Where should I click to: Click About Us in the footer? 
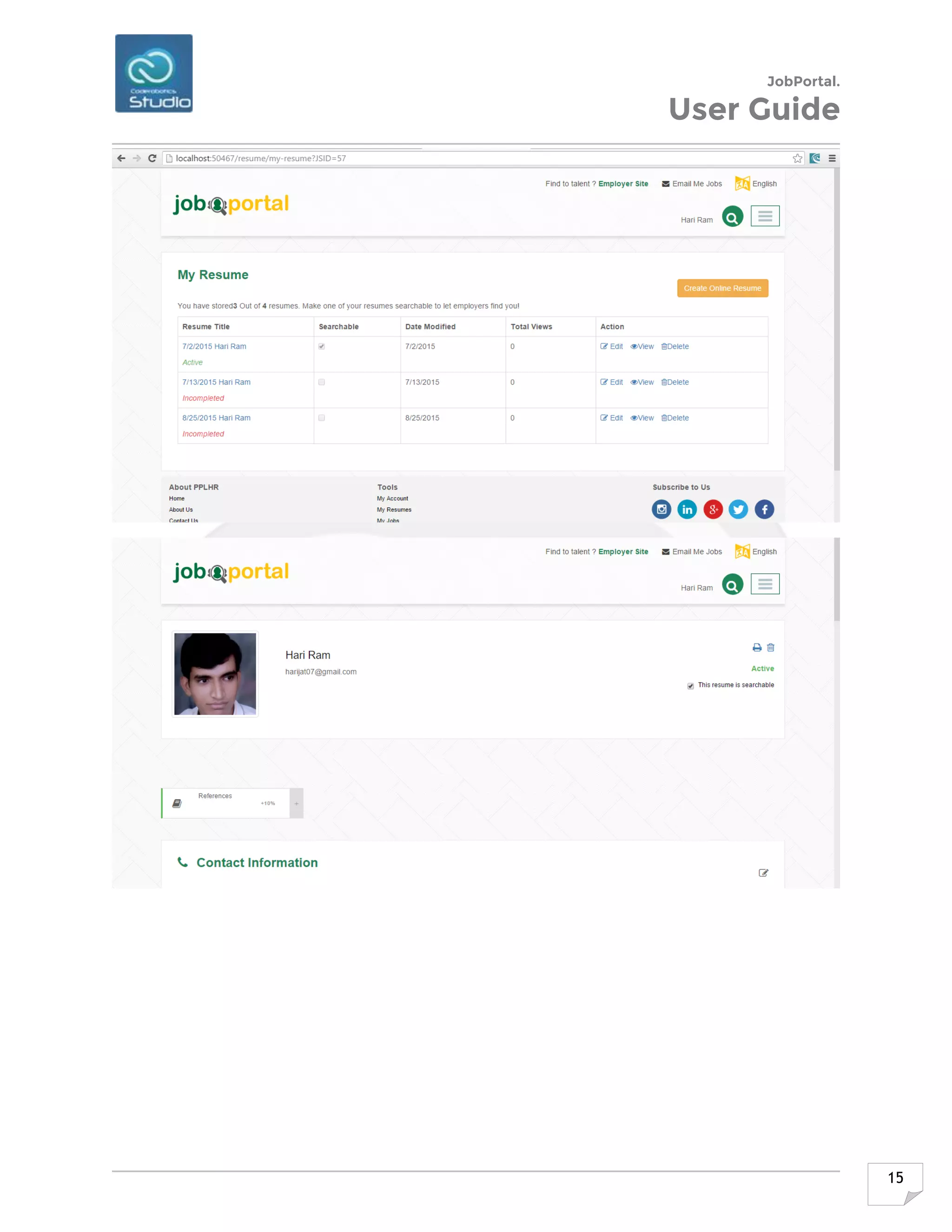pyautogui.click(x=180, y=510)
